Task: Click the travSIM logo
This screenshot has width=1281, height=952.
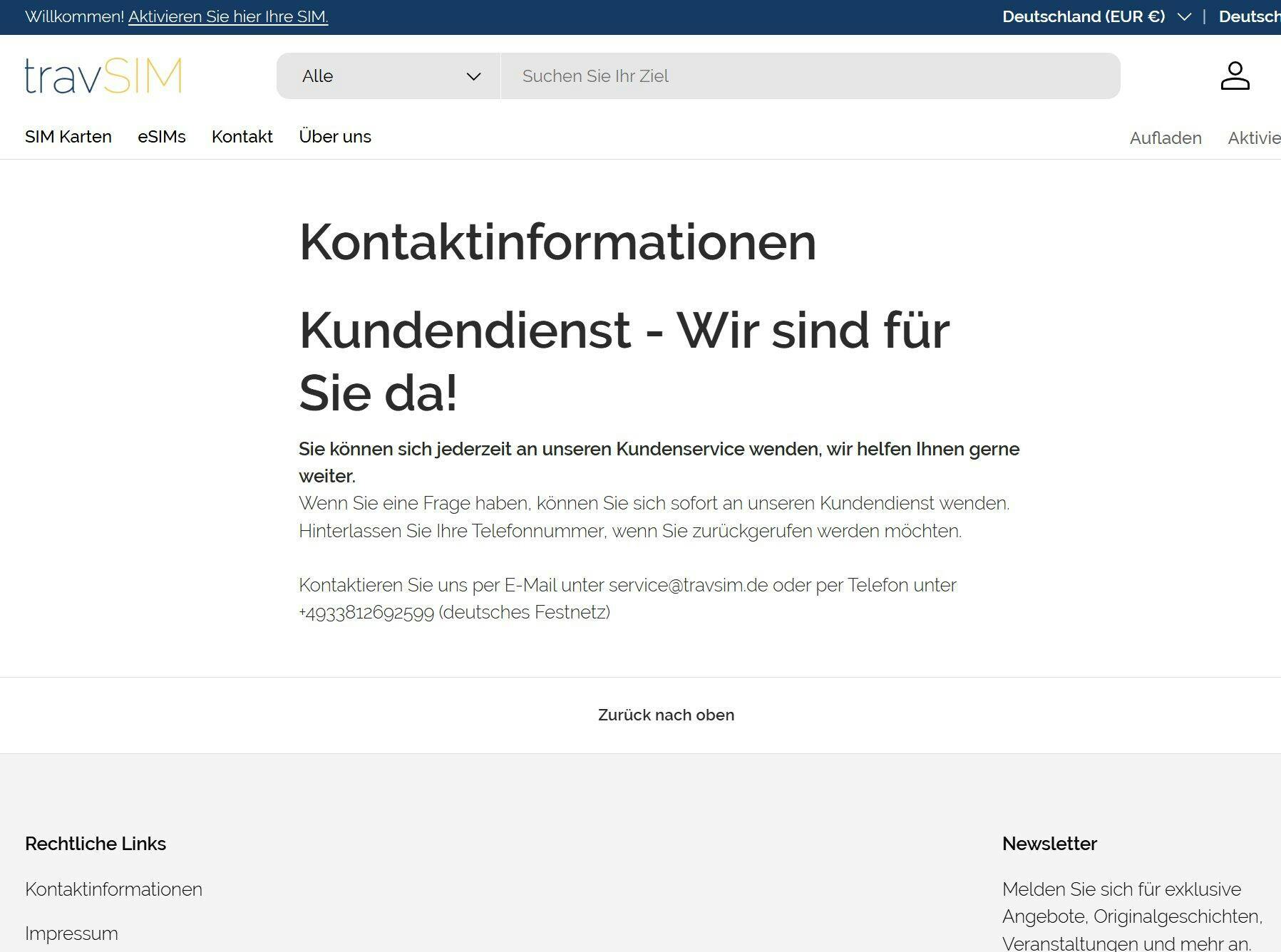Action: (103, 76)
